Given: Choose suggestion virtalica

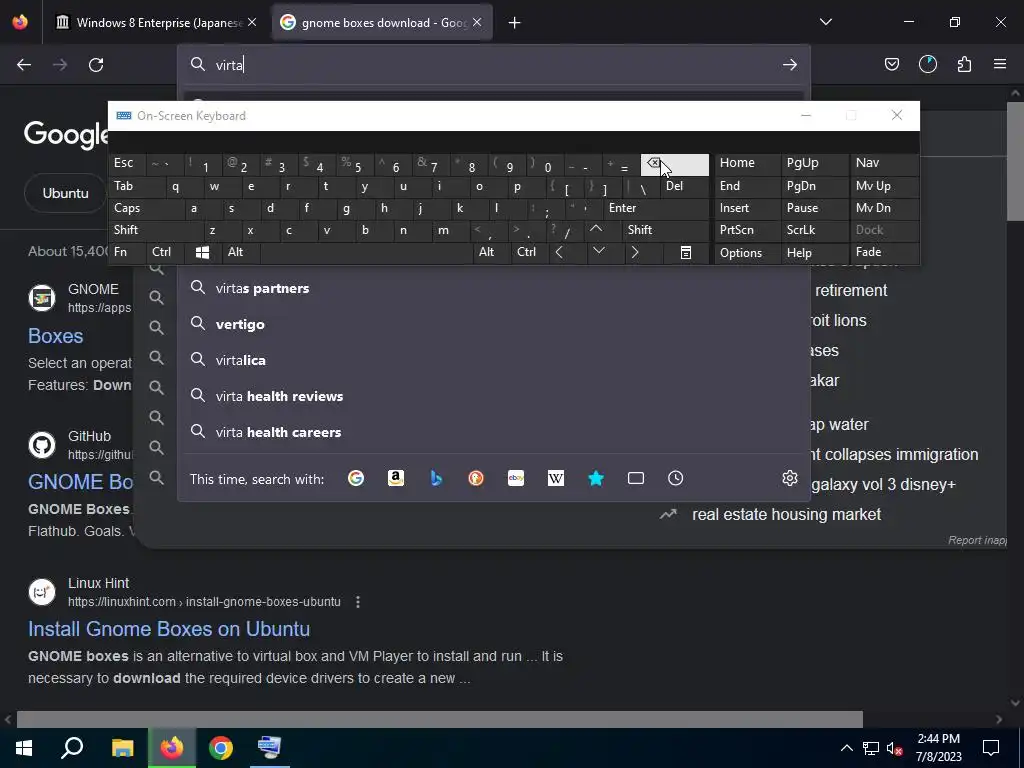Looking at the screenshot, I should coord(493,360).
